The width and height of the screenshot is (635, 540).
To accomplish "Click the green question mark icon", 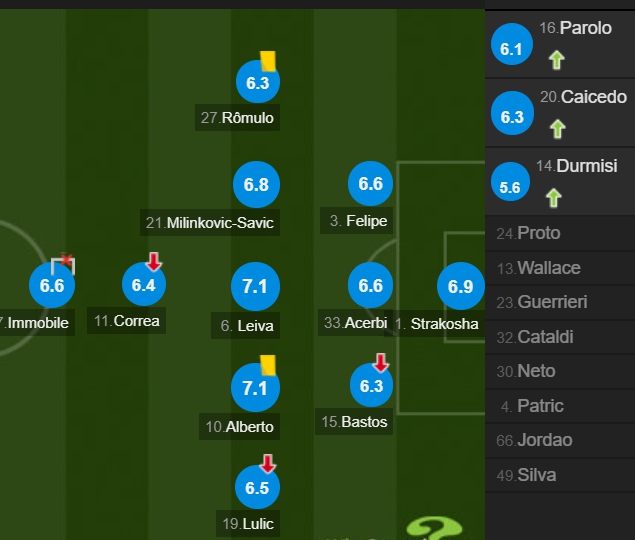I will (434, 528).
